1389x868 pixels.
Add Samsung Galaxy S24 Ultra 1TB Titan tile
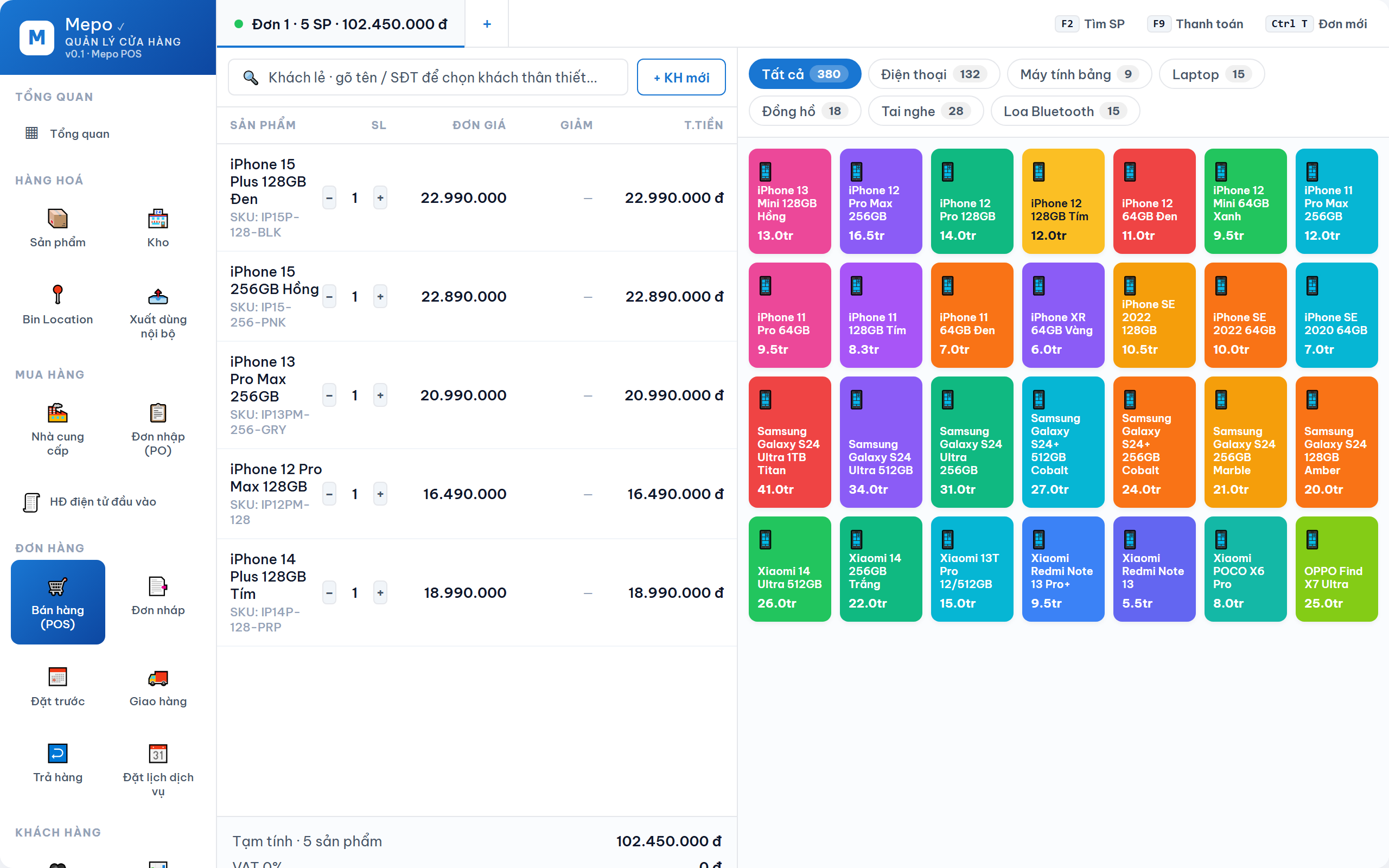(x=790, y=442)
